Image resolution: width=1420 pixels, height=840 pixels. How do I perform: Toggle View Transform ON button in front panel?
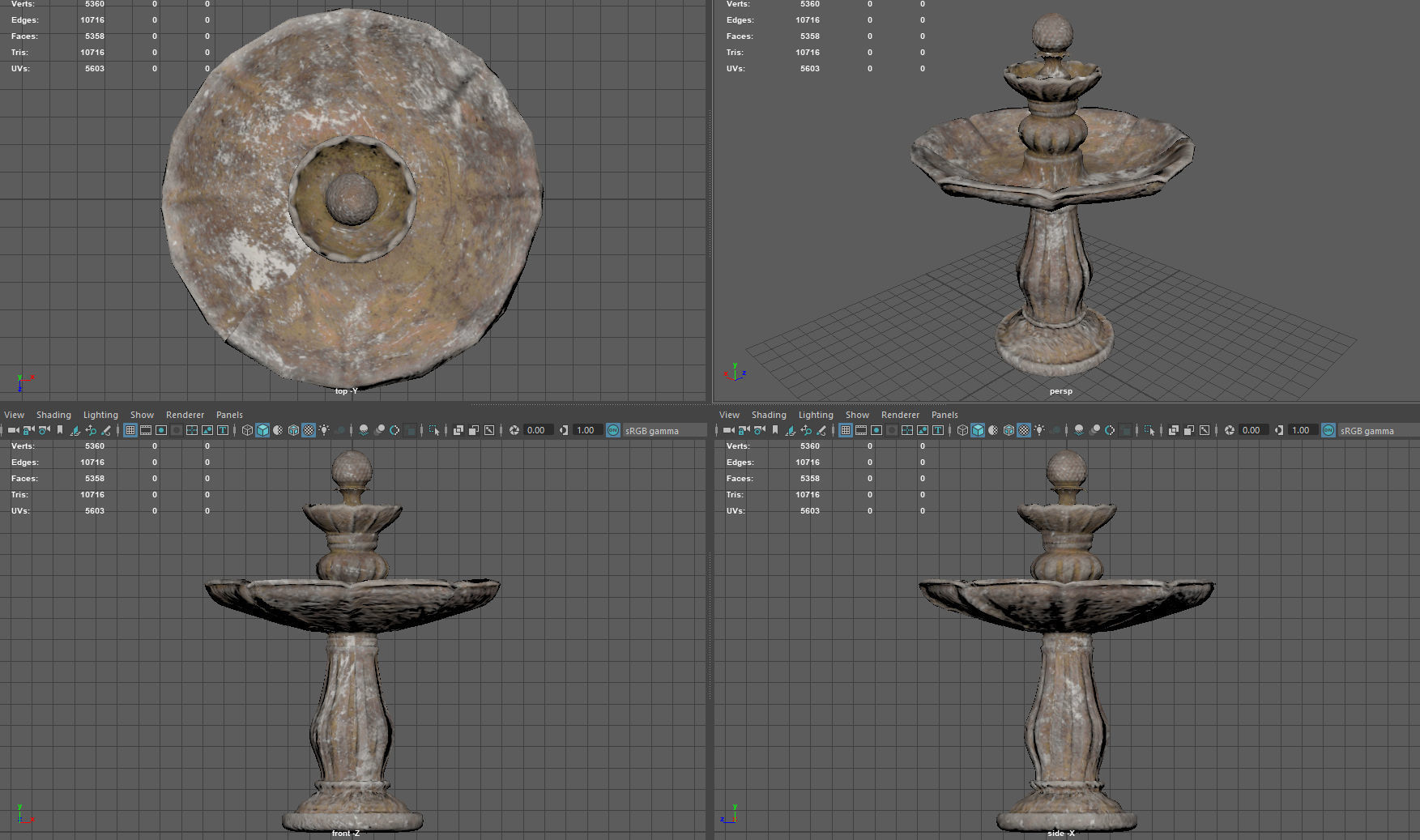pyautogui.click(x=613, y=430)
